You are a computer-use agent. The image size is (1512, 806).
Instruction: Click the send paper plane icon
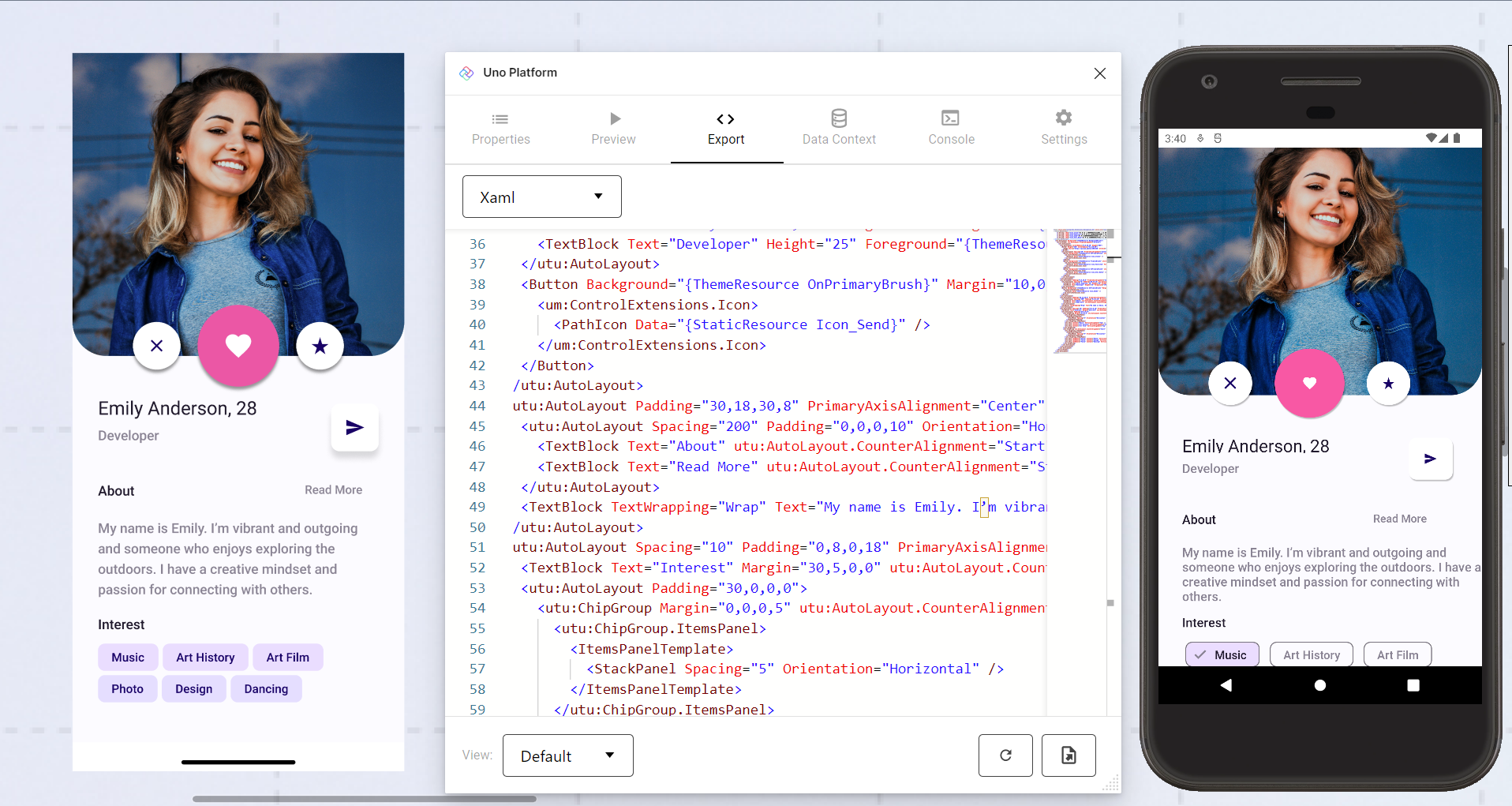pos(354,428)
